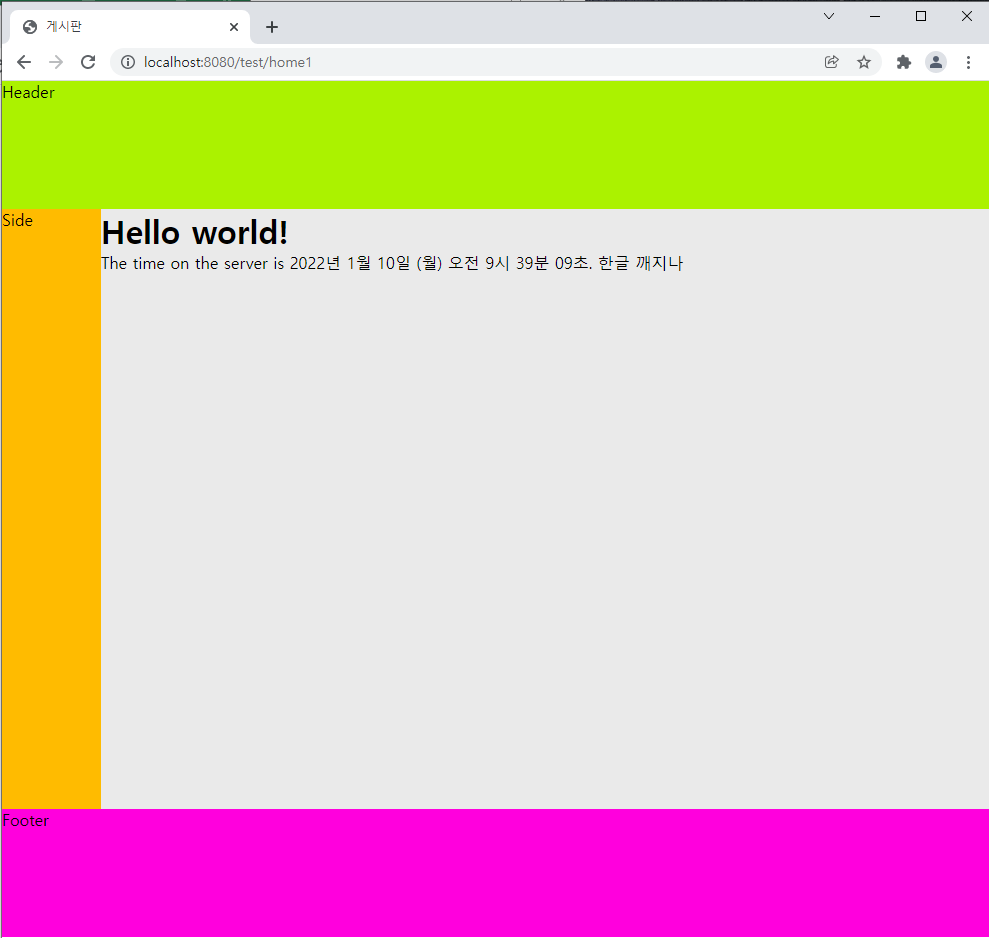Click the server time sentence
The height and width of the screenshot is (938, 989).
pyautogui.click(x=392, y=263)
